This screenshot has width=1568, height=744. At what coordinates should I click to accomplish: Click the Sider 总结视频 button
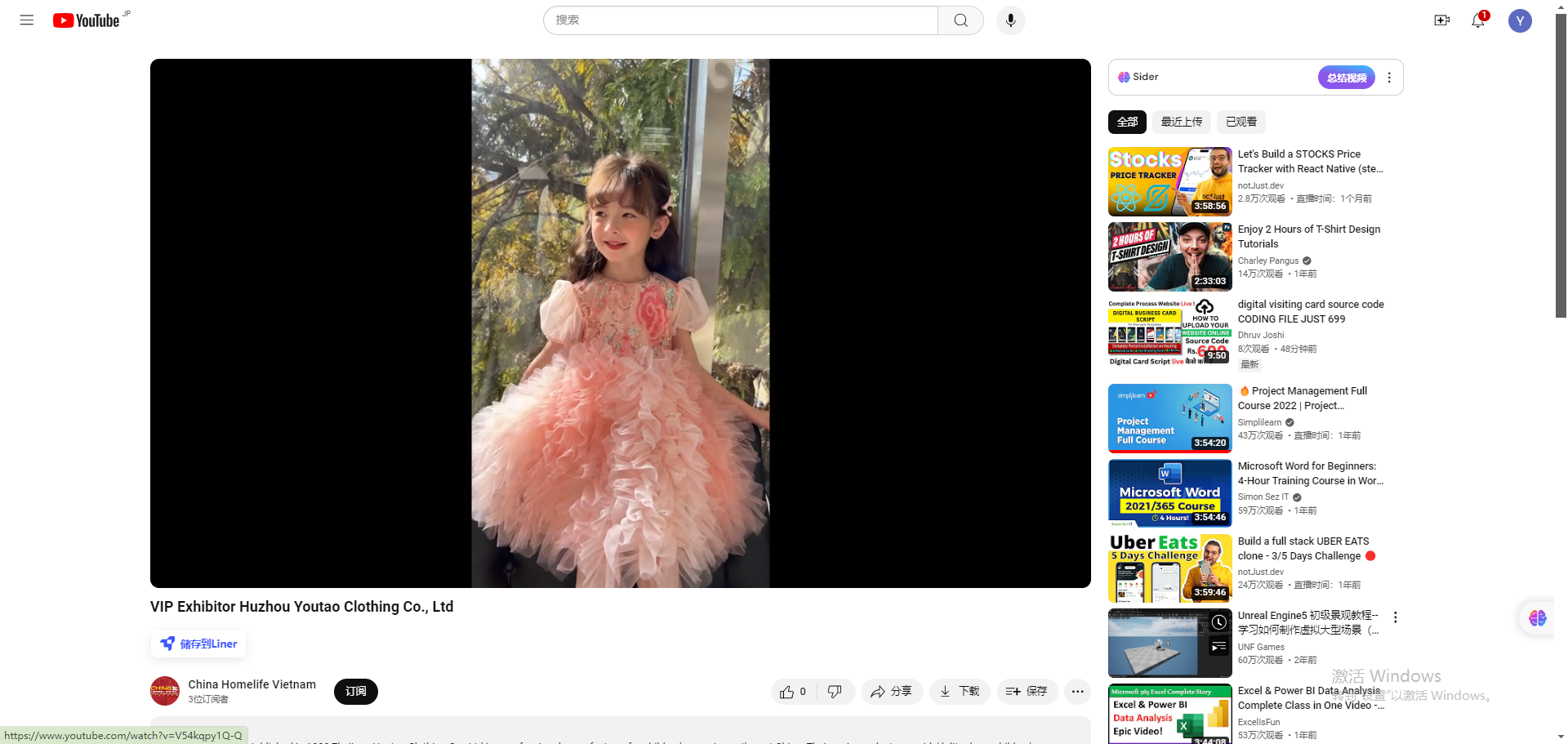(1346, 78)
